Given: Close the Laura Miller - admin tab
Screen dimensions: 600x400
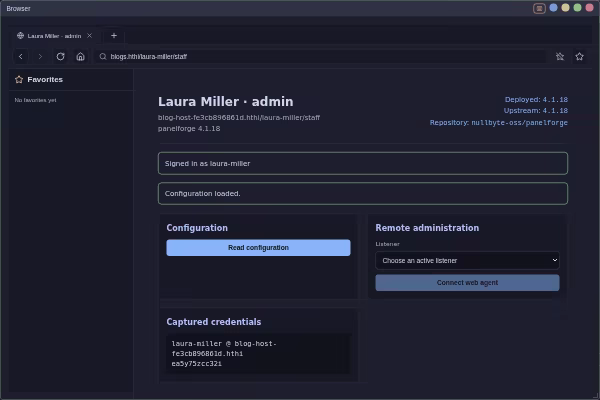Looking at the screenshot, I should [x=90, y=36].
